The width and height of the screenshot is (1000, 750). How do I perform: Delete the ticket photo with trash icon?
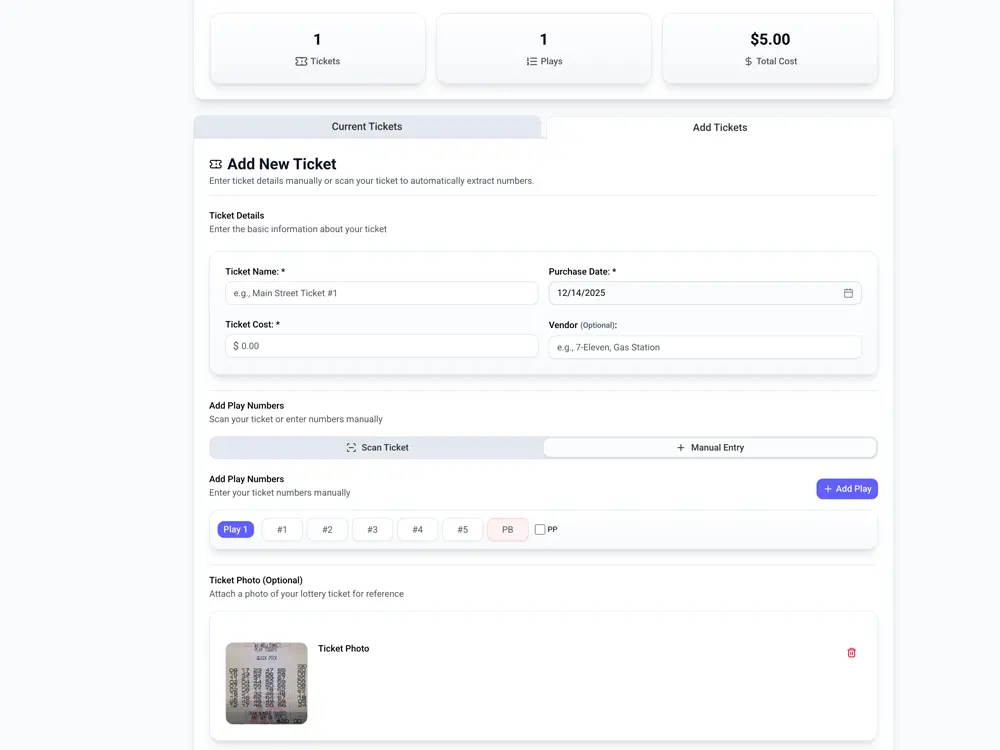coord(852,653)
